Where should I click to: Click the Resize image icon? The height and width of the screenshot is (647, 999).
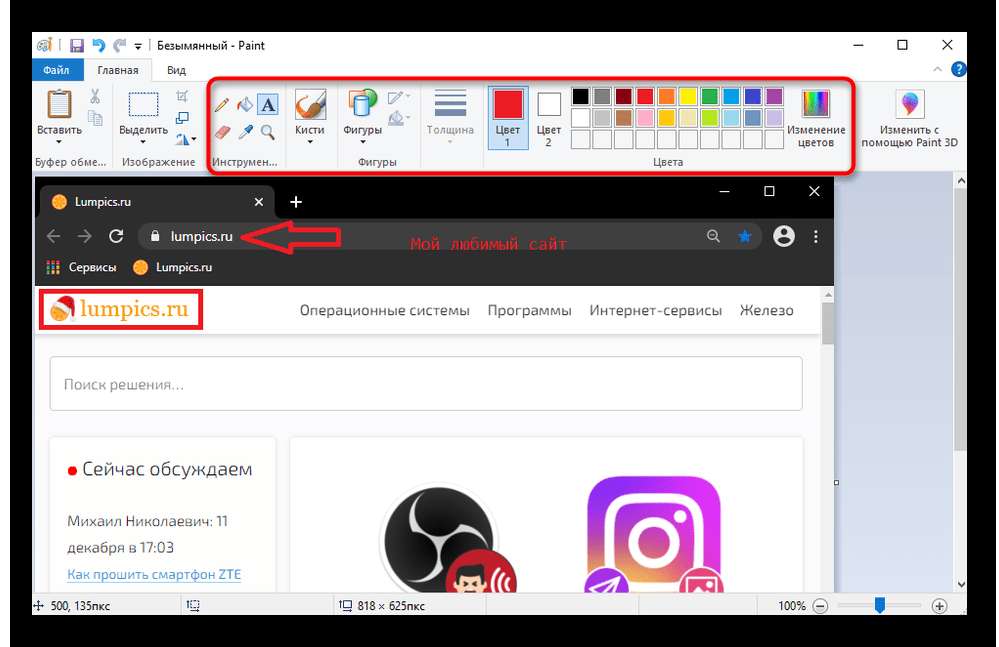tap(182, 118)
